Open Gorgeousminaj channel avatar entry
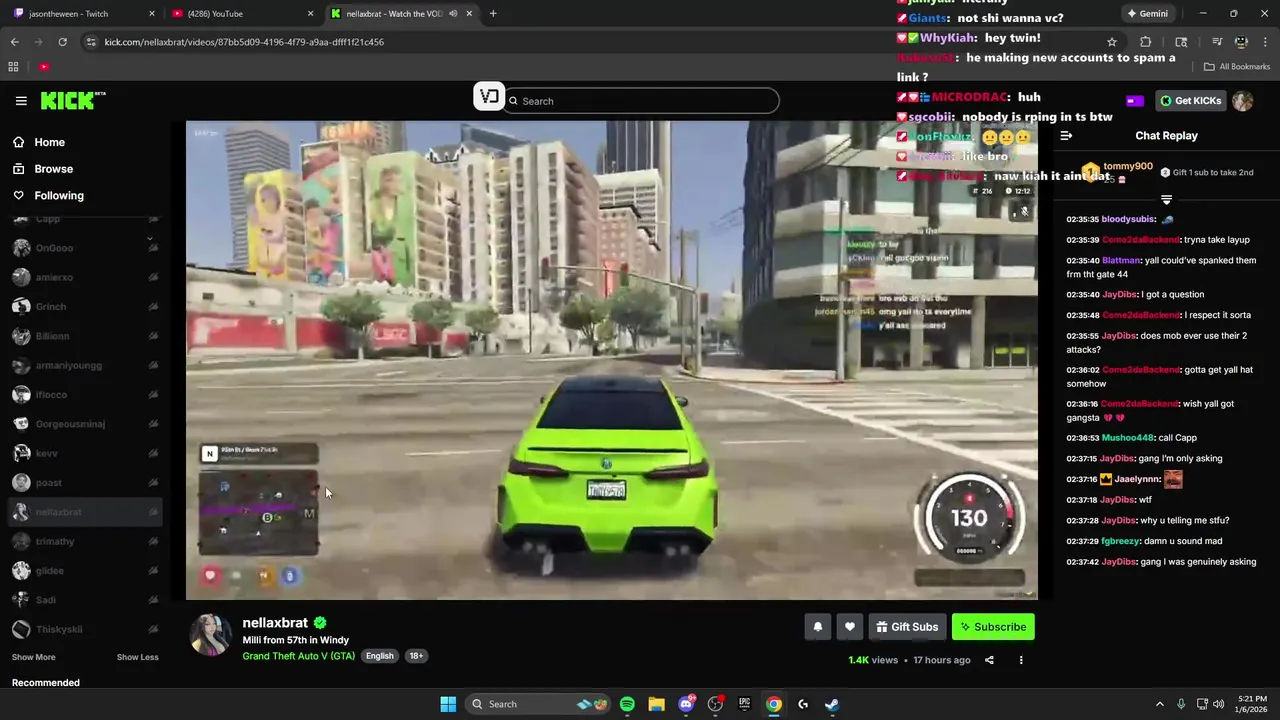Image resolution: width=1280 pixels, height=720 pixels. pos(85,424)
